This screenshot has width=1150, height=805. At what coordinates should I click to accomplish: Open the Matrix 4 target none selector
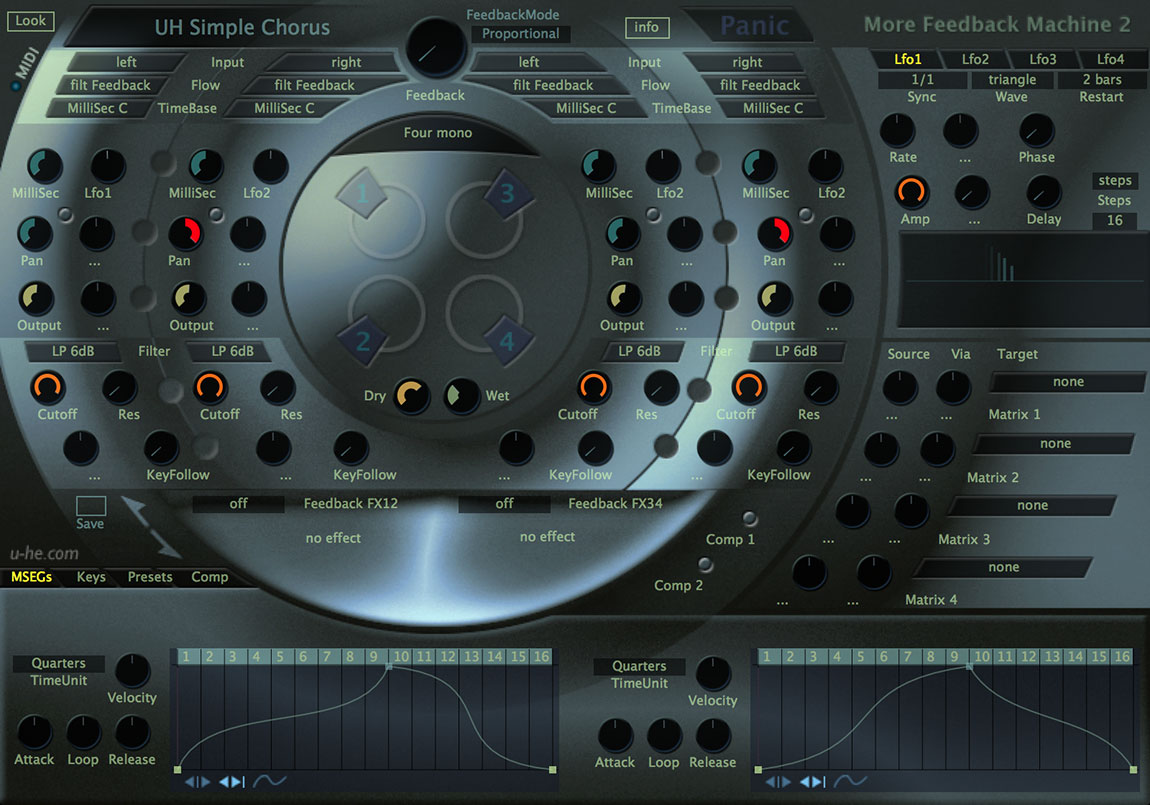(x=1003, y=567)
